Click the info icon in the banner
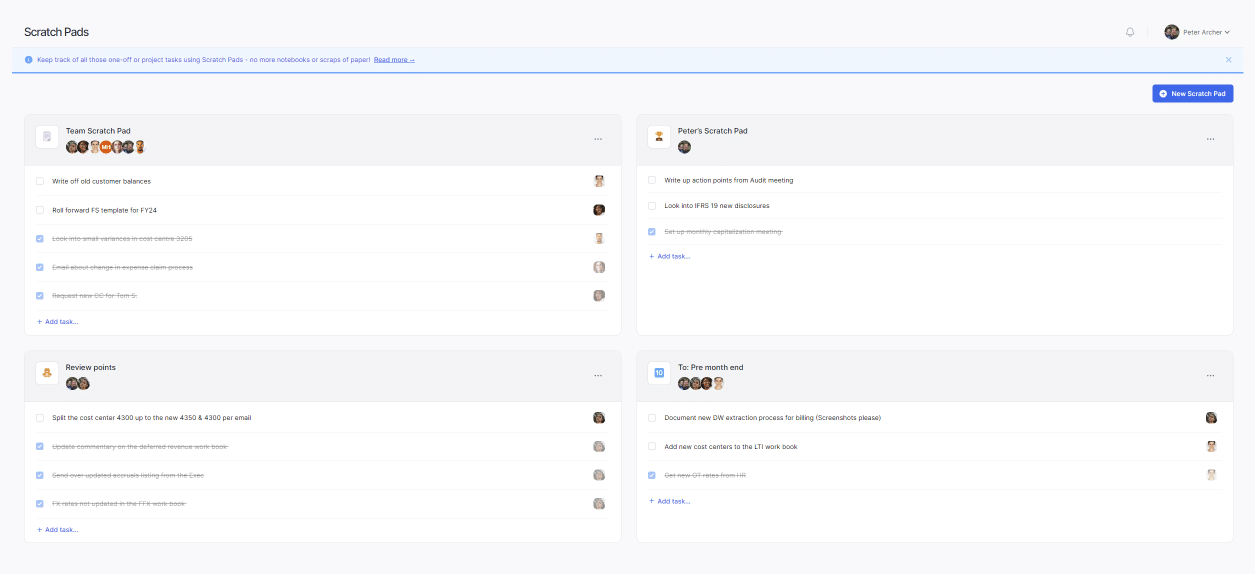1255x574 pixels. (x=29, y=60)
